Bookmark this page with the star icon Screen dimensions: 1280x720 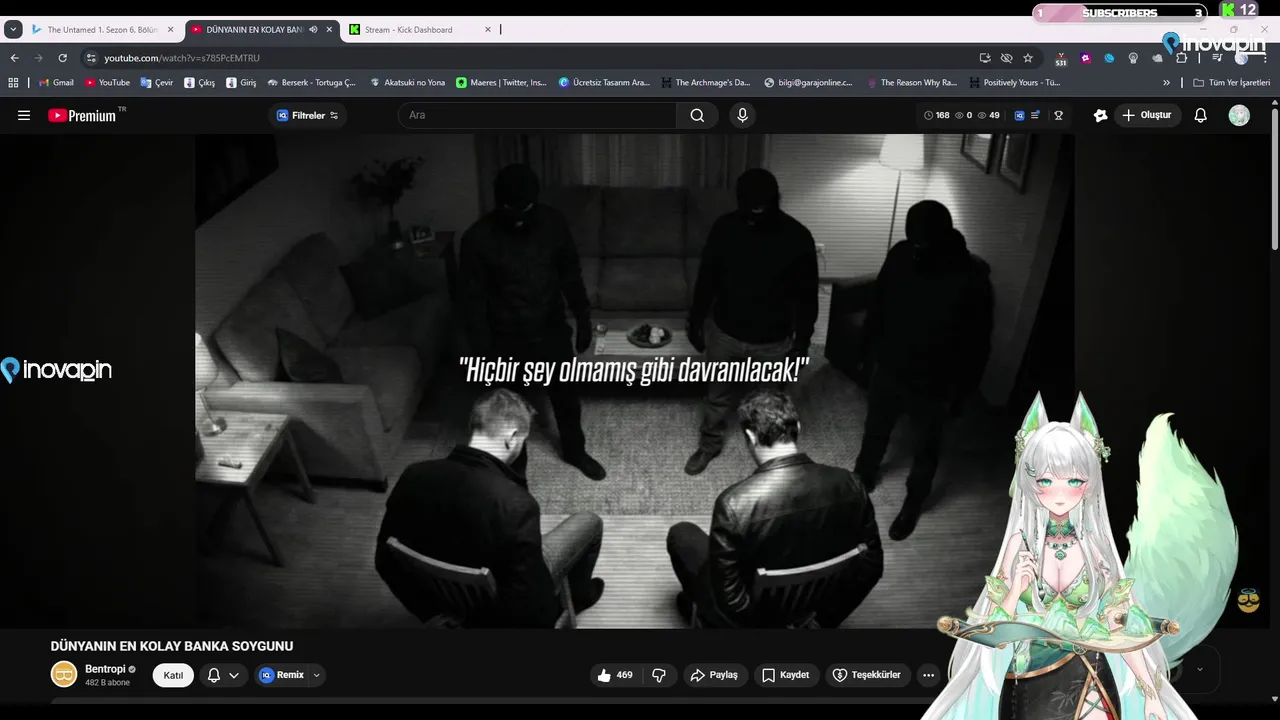(x=1028, y=58)
